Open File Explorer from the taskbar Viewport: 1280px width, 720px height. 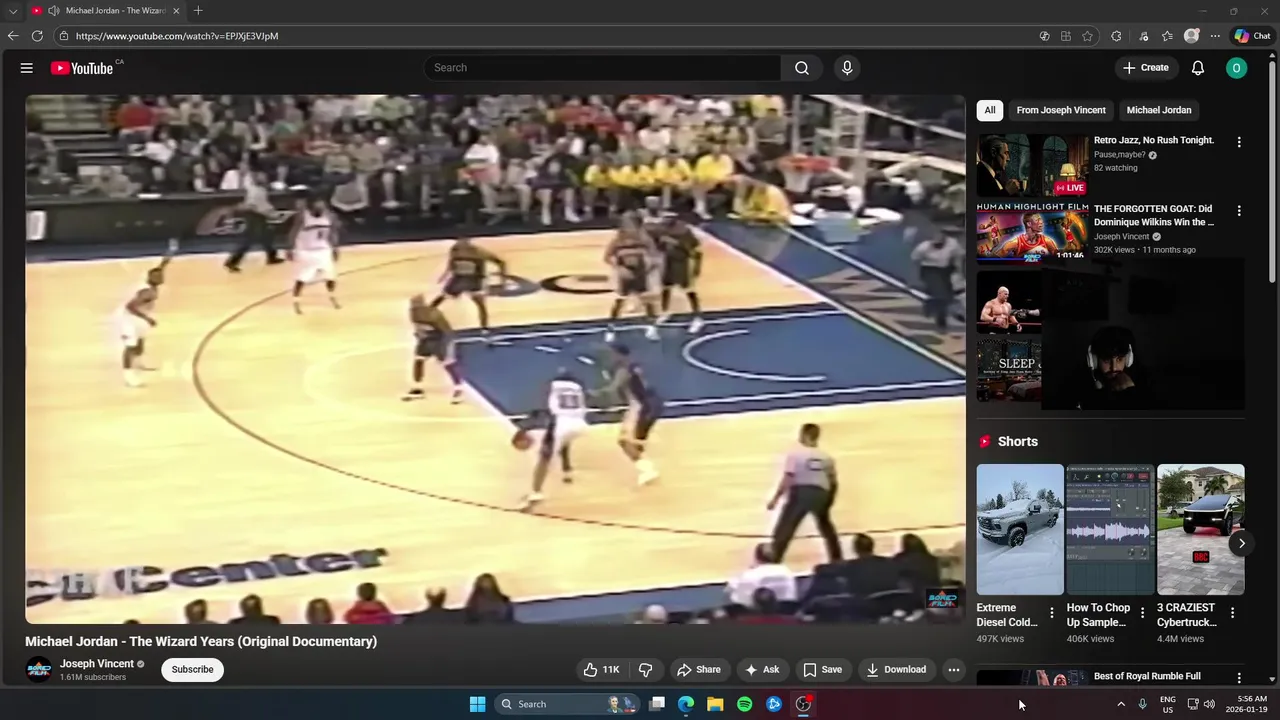coord(715,704)
